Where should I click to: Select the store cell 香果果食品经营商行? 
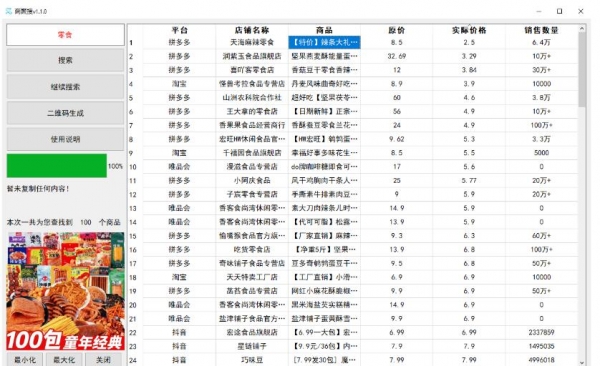click(252, 125)
